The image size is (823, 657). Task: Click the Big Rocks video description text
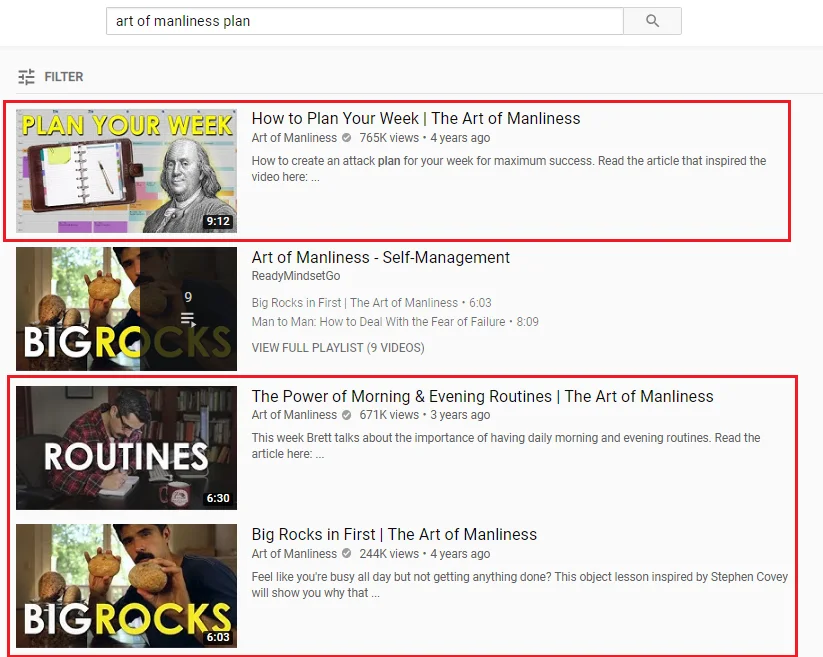(520, 585)
